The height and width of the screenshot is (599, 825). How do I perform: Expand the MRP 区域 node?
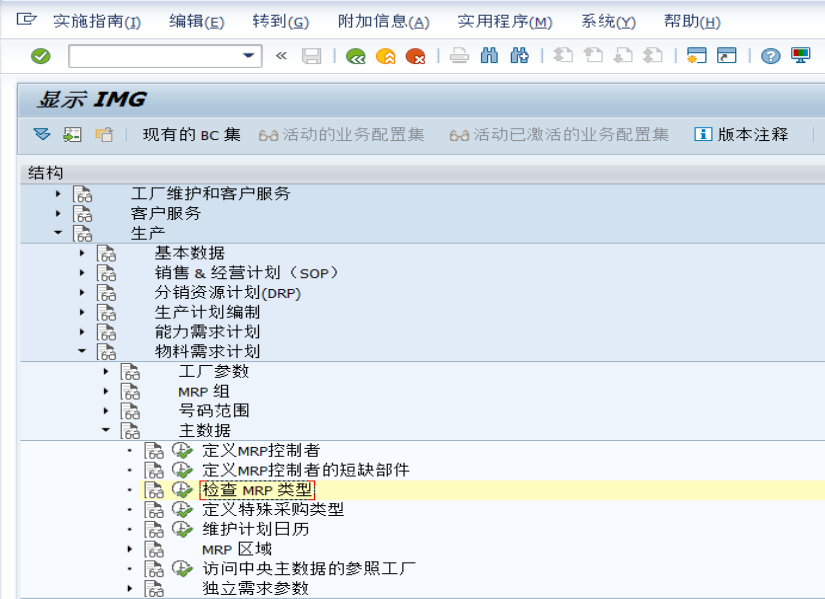pos(130,549)
